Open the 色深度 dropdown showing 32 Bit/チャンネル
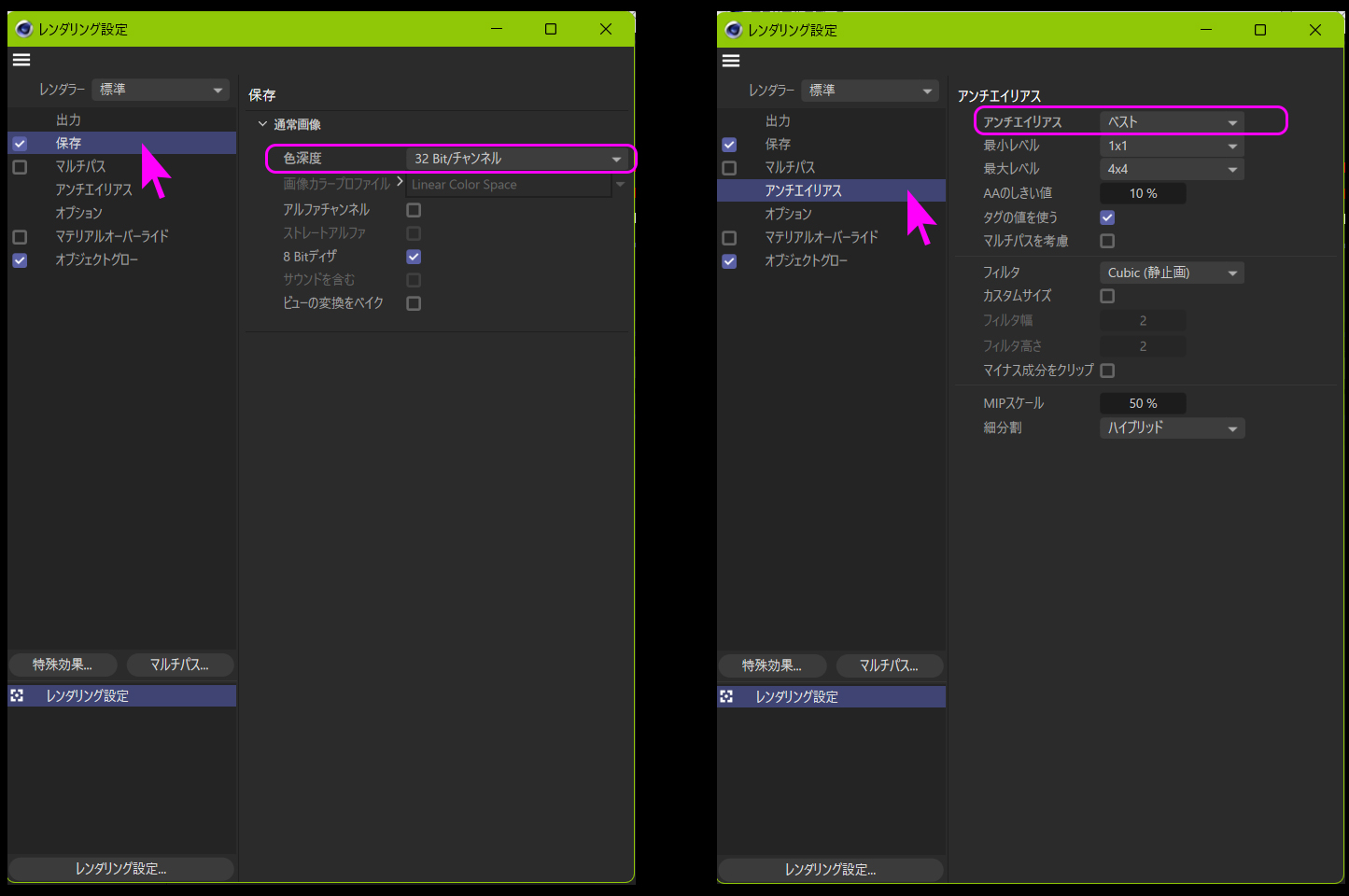 517,159
